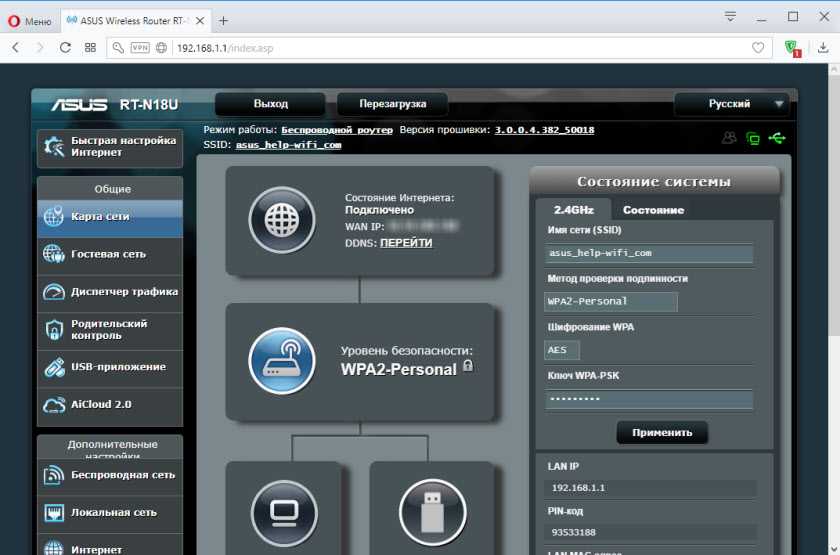The height and width of the screenshot is (555, 840).
Task: Click the heart bookmark icon in address bar
Action: (759, 47)
